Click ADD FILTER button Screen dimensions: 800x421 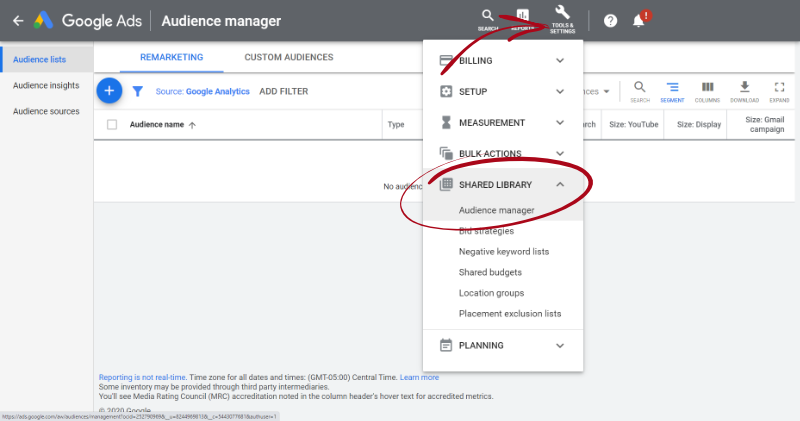284,91
